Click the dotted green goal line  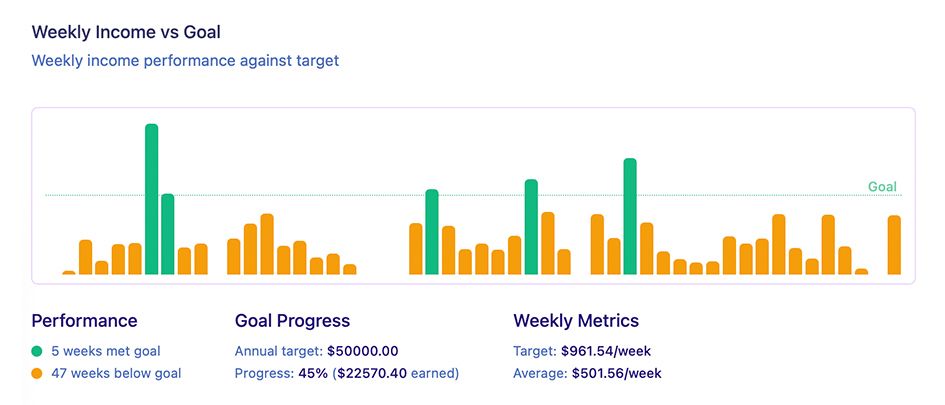[300, 195]
